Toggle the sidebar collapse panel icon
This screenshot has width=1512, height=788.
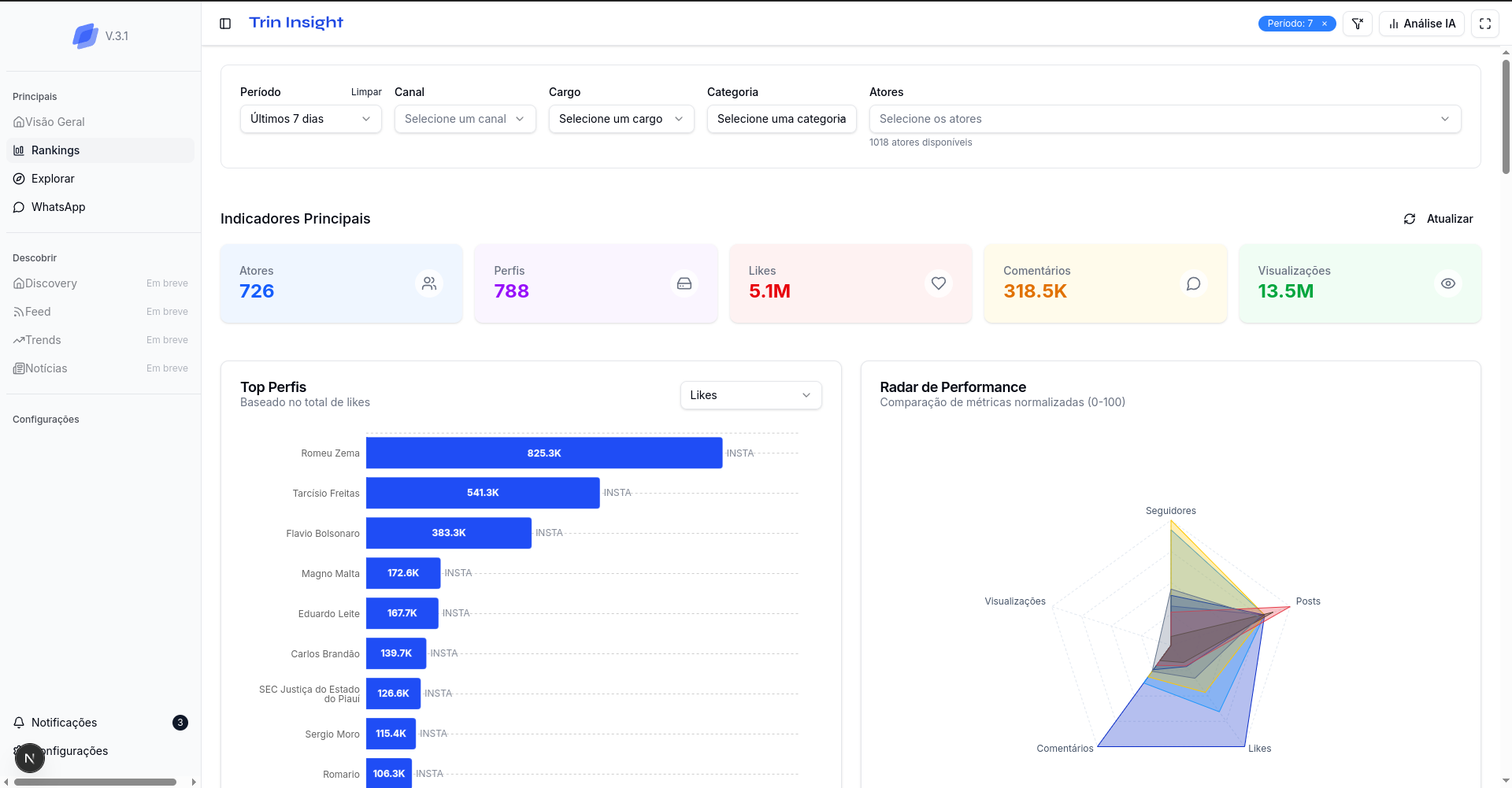(226, 24)
